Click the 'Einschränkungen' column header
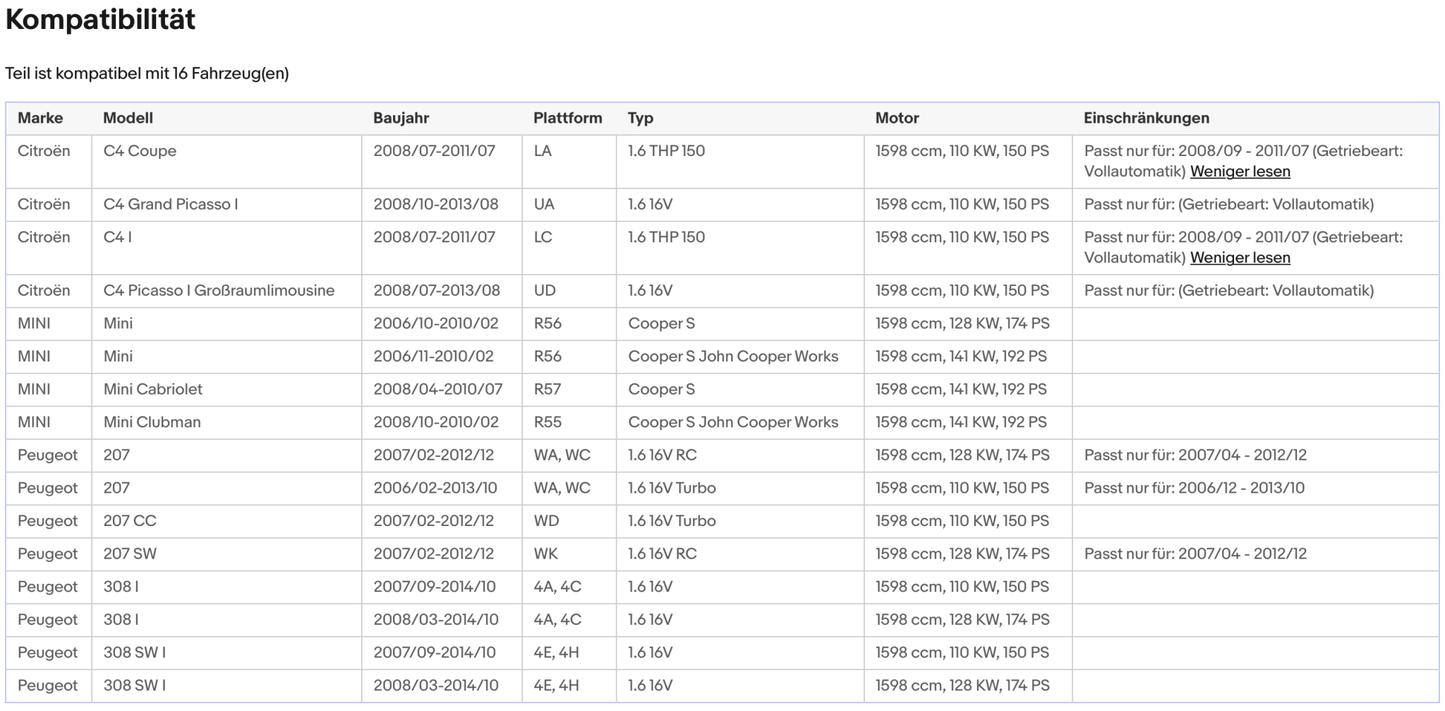The image size is (1445, 711). pyautogui.click(x=1147, y=117)
